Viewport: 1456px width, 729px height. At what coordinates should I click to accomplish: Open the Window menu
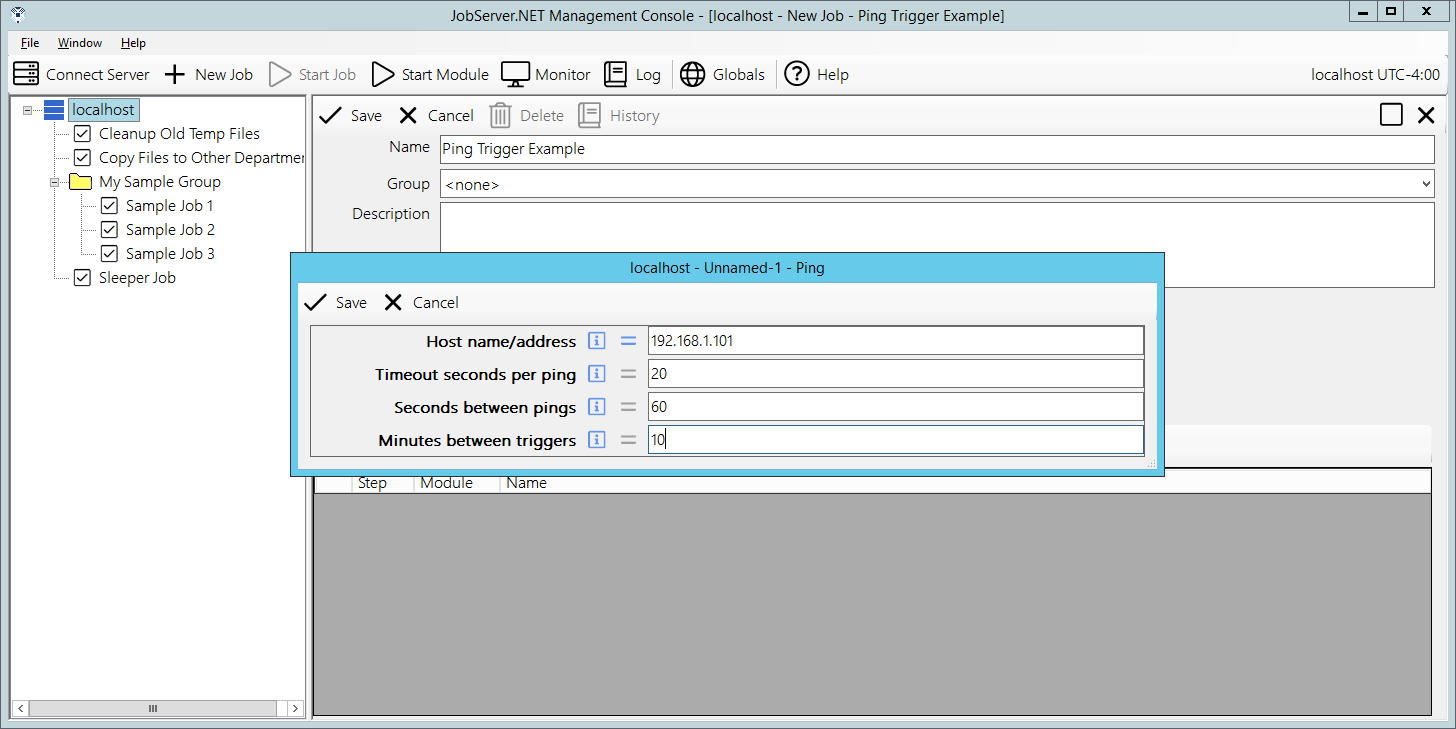click(x=80, y=43)
